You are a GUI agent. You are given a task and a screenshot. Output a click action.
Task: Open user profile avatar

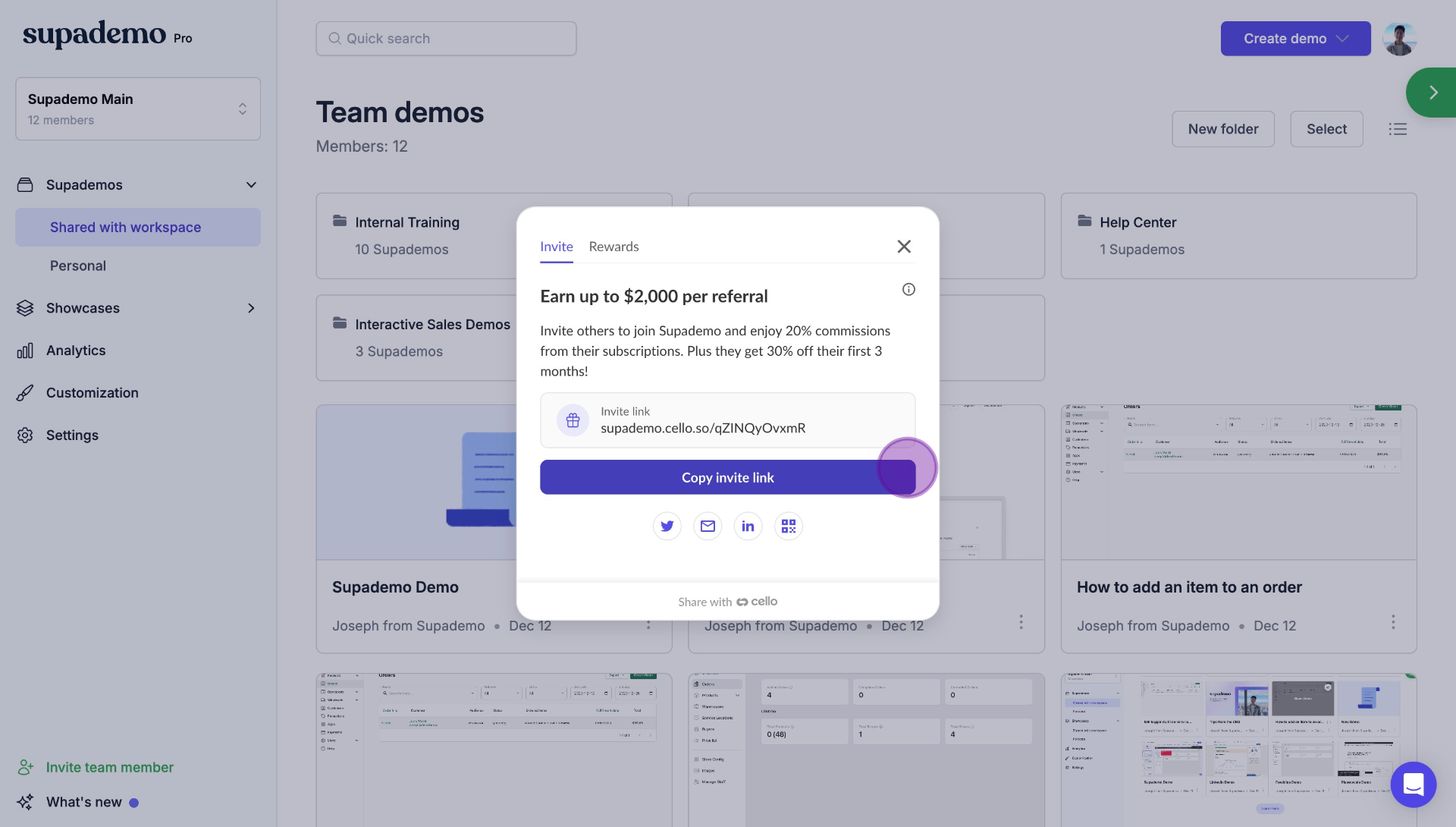1399,38
